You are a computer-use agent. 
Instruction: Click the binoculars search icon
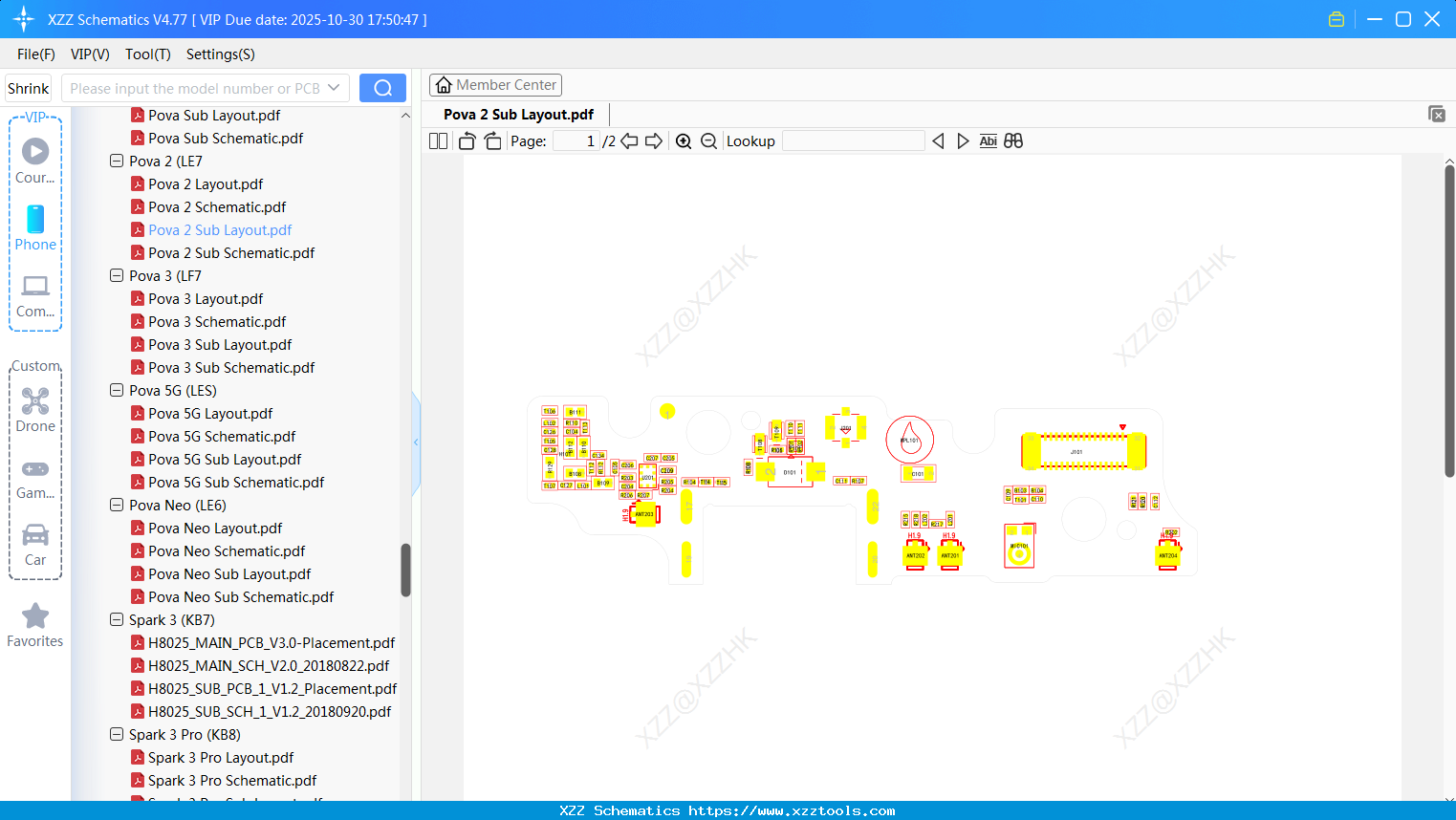pos(1012,140)
